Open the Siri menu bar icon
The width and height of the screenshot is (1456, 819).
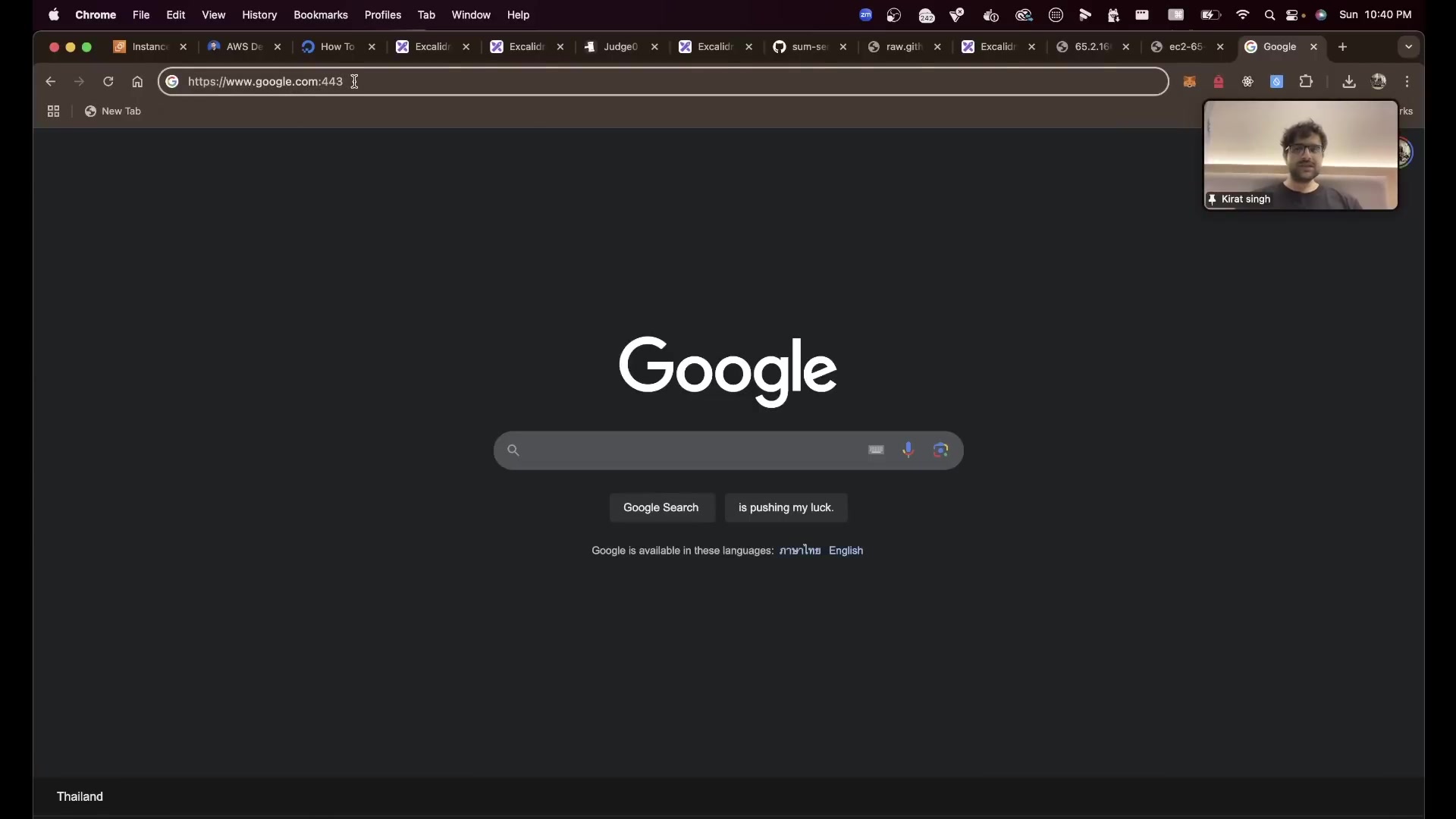click(1322, 15)
